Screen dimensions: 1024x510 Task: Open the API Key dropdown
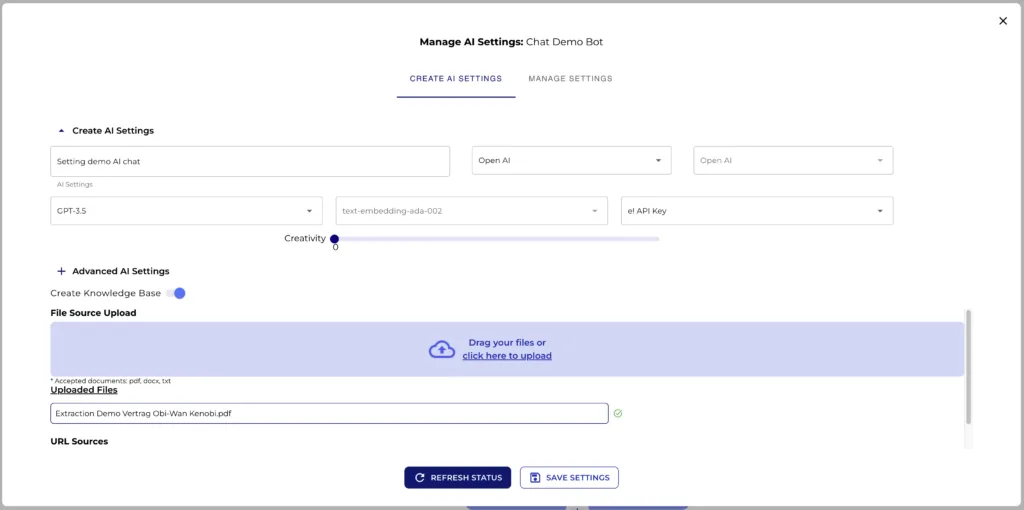click(x=757, y=211)
